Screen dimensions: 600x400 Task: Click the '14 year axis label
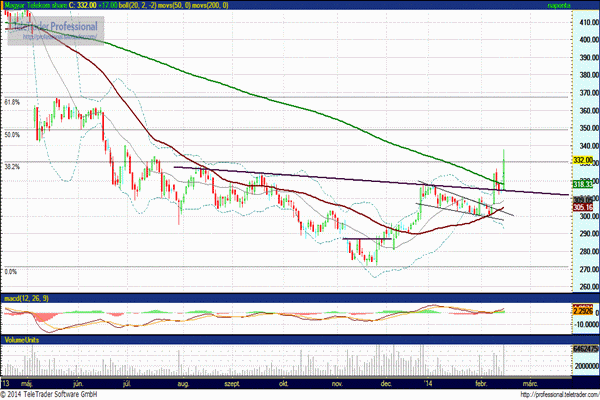(x=428, y=384)
